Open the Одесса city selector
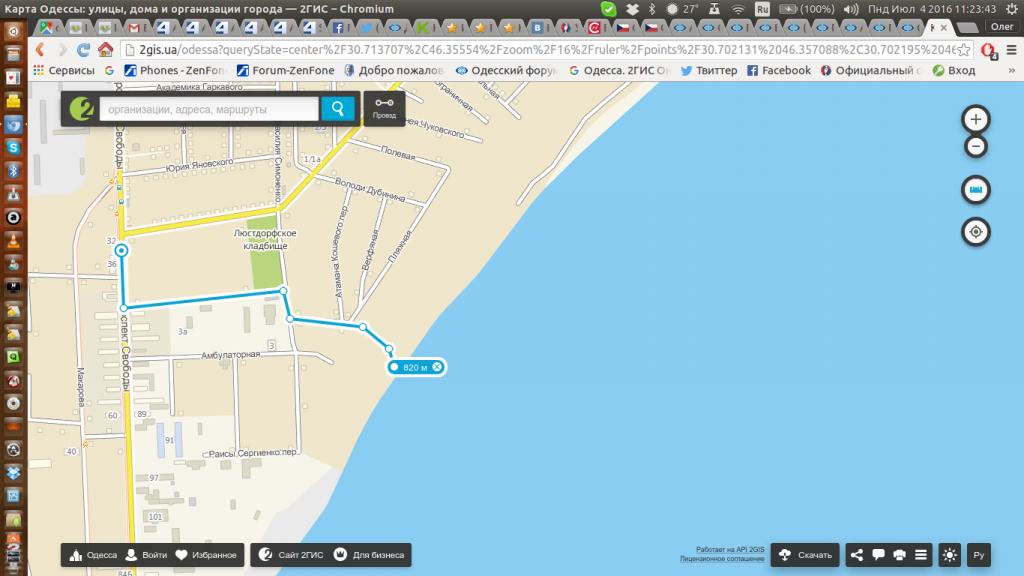 coord(92,555)
